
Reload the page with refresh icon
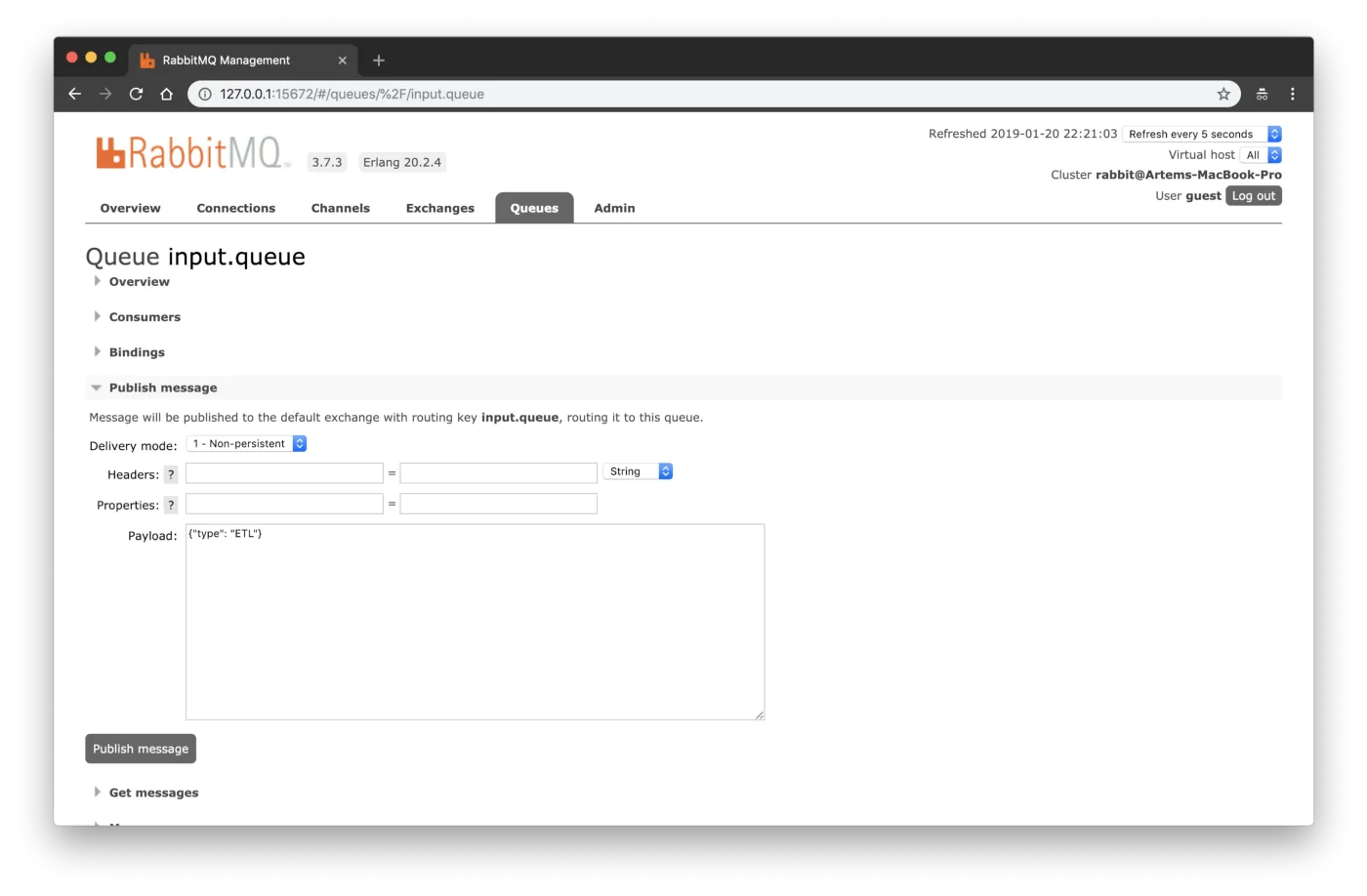pos(136,94)
